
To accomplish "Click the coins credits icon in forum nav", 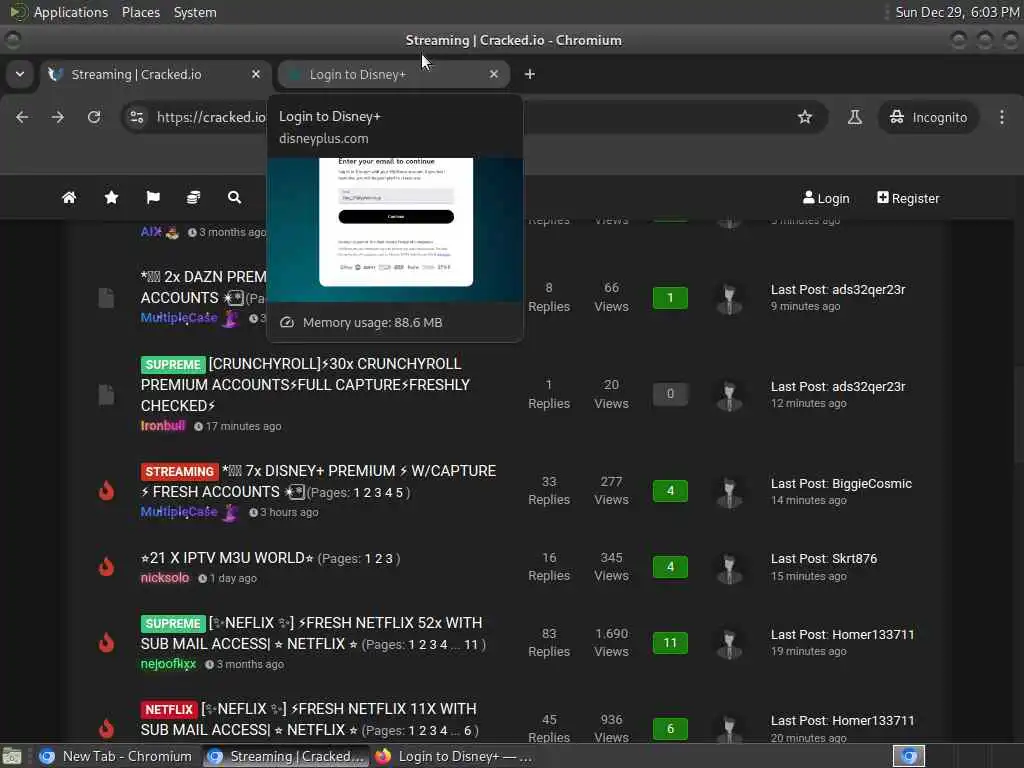I will [193, 197].
